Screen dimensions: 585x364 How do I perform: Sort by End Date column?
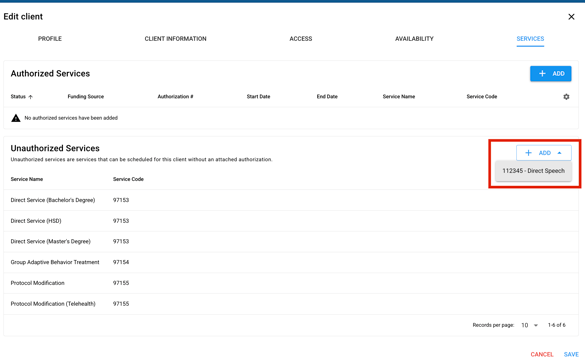point(327,97)
